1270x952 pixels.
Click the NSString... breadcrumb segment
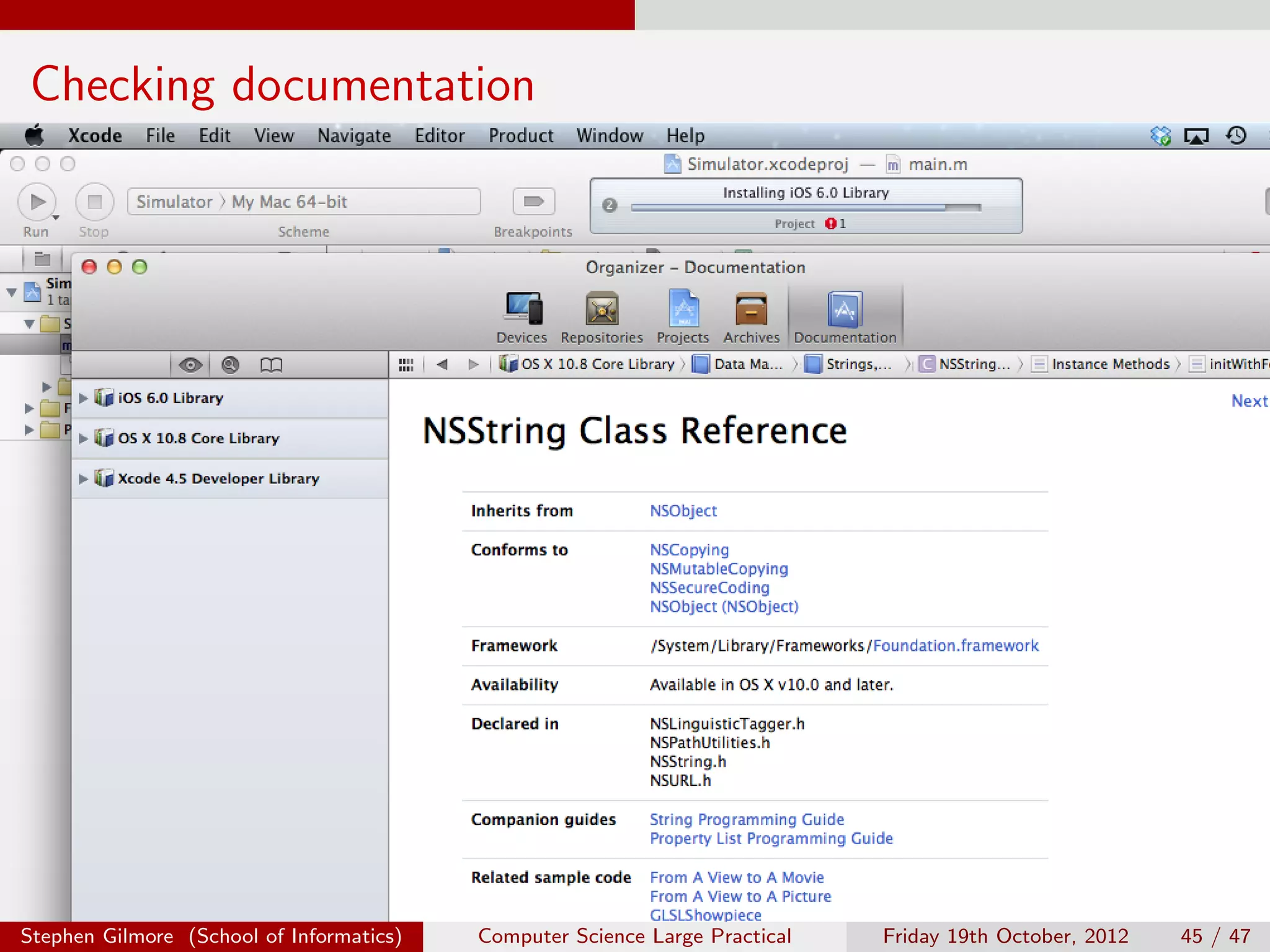(964, 364)
